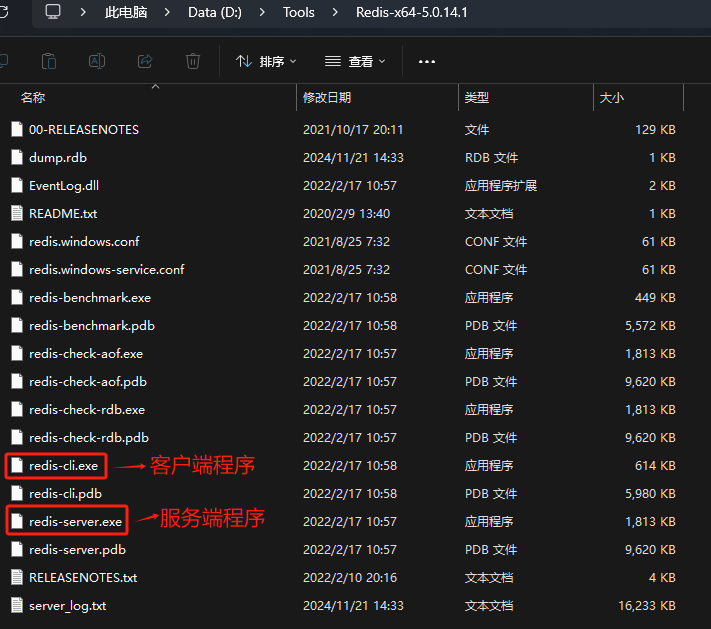711x629 pixels.
Task: Click the 449 KB size value
Action: [x=655, y=298]
